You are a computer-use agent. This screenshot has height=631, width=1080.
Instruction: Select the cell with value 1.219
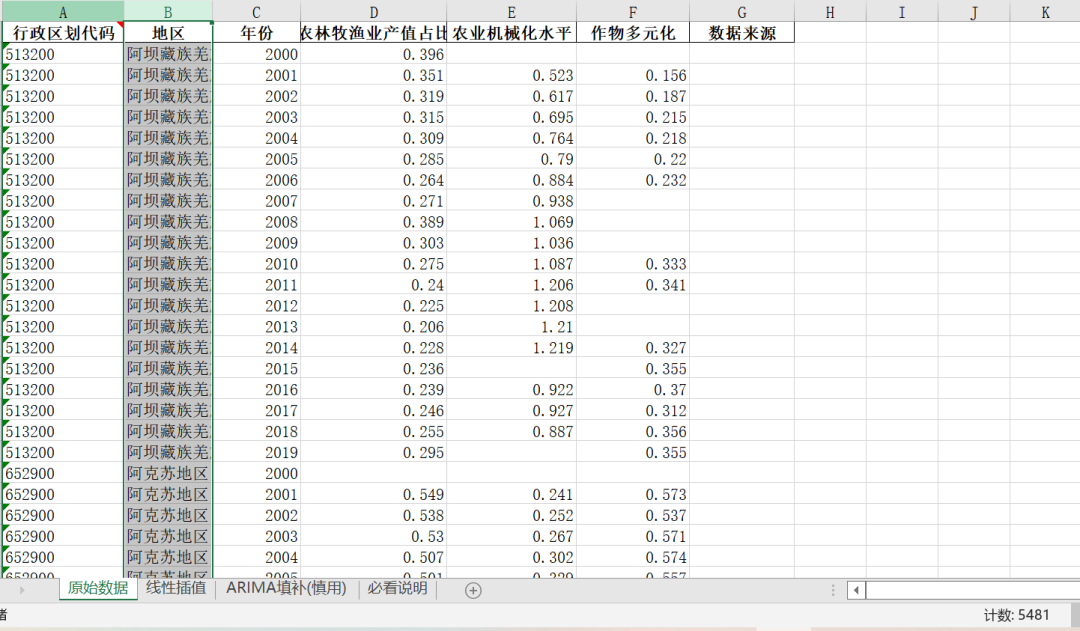(512, 347)
